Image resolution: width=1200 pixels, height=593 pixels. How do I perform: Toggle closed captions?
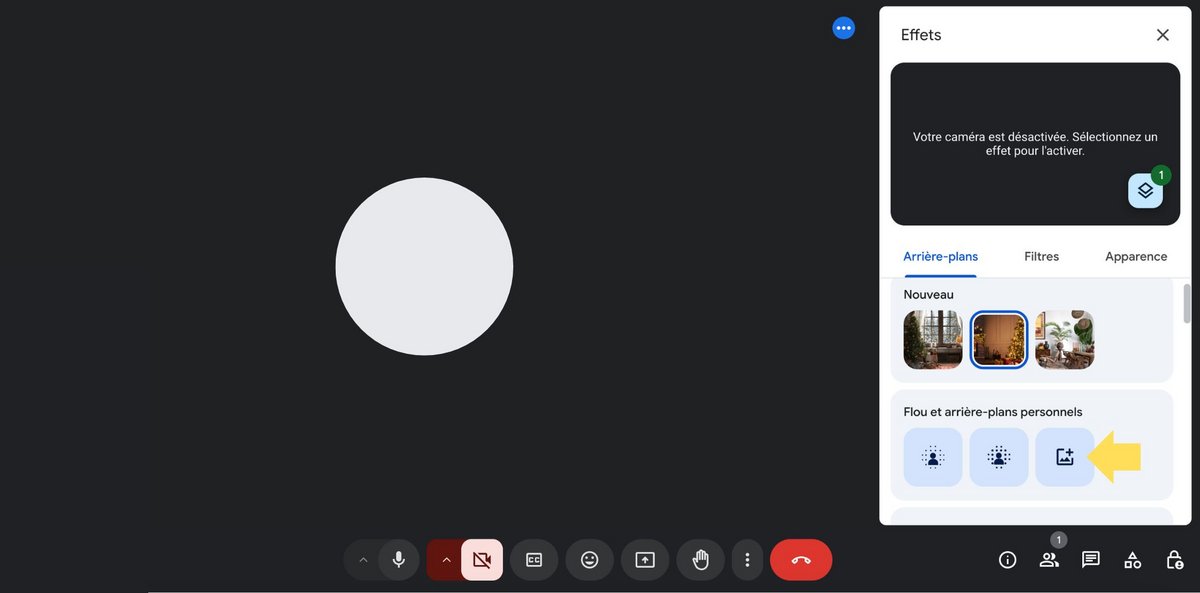[x=534, y=560]
